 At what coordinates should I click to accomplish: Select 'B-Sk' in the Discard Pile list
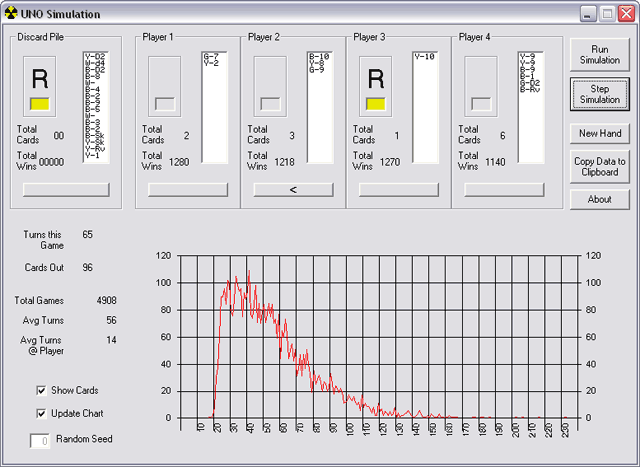tap(95, 135)
